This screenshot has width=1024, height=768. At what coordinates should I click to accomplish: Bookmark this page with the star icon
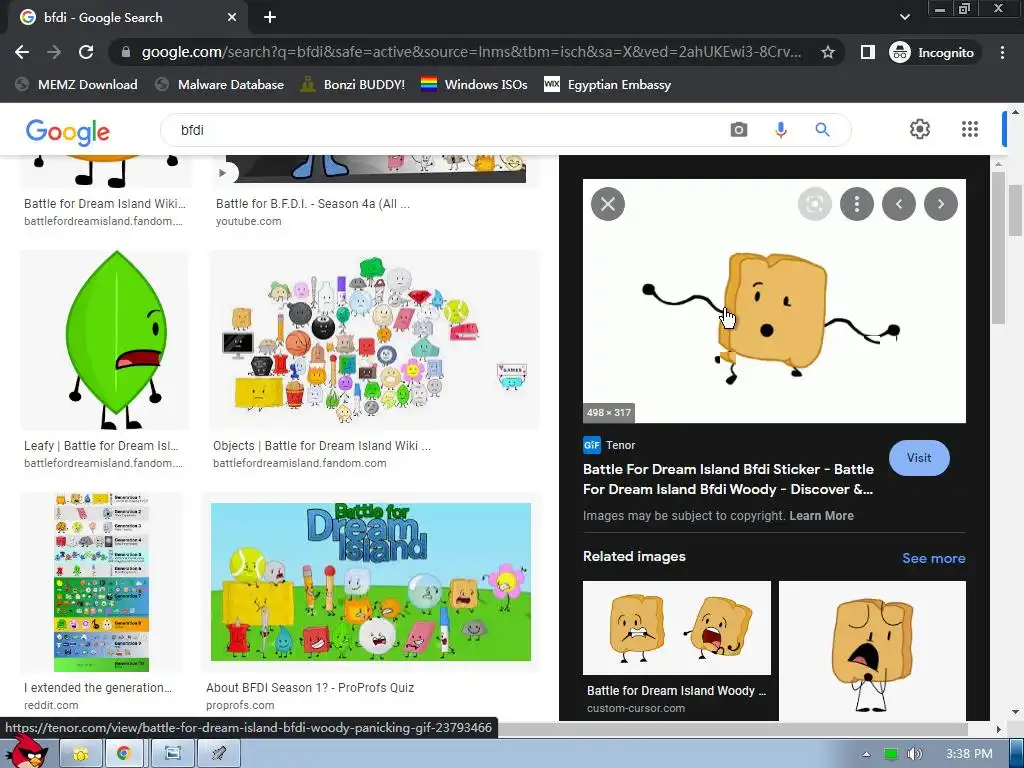[827, 52]
